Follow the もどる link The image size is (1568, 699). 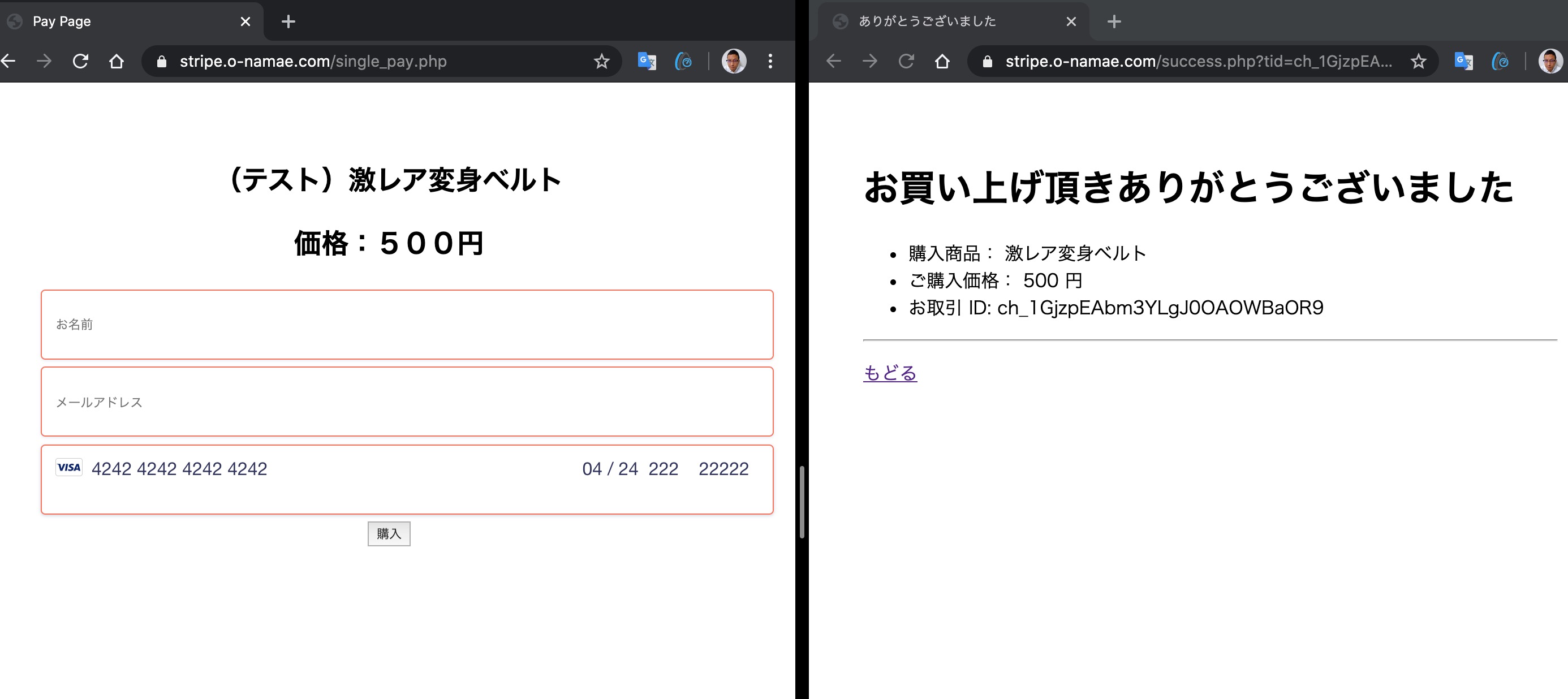coord(889,372)
